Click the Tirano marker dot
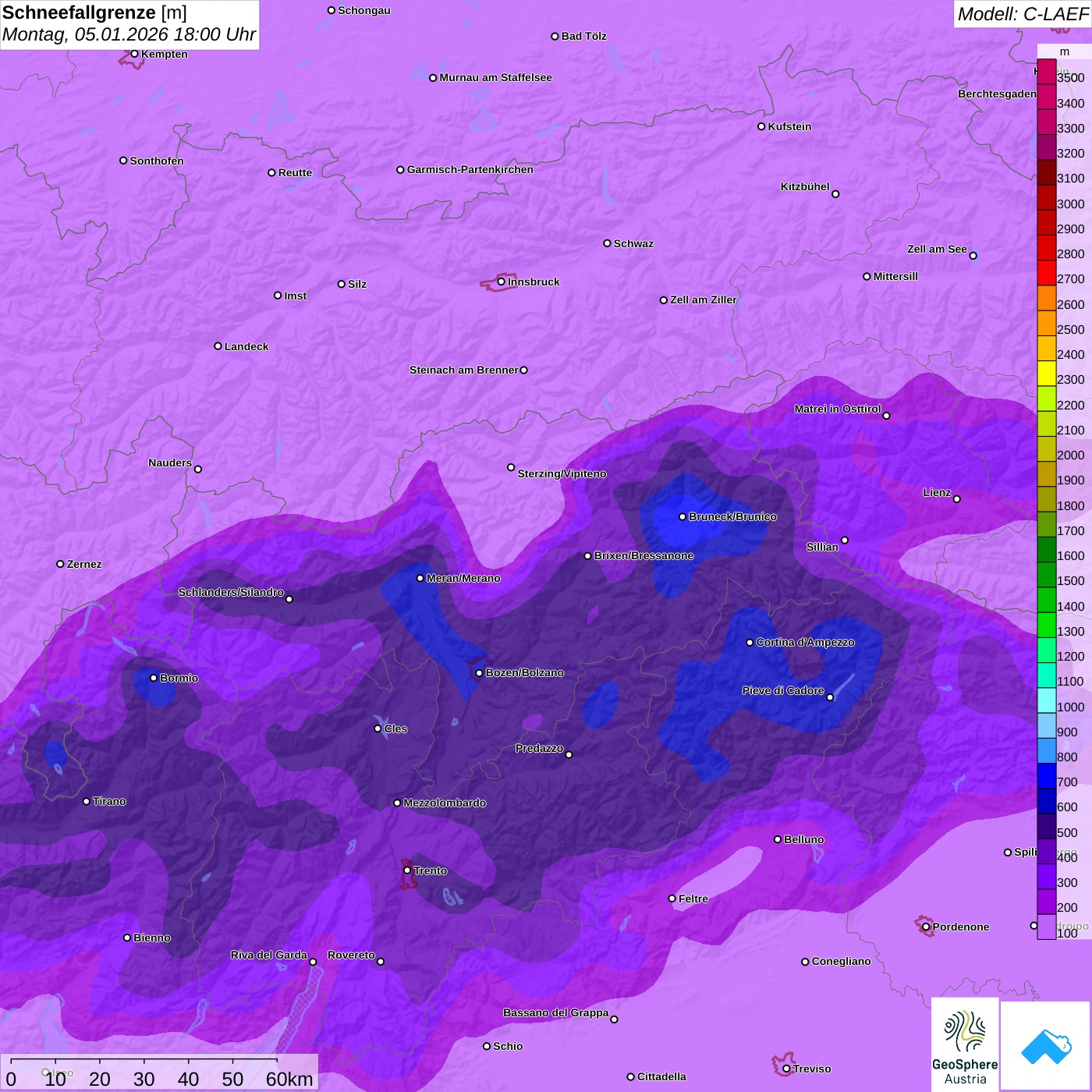 (86, 801)
